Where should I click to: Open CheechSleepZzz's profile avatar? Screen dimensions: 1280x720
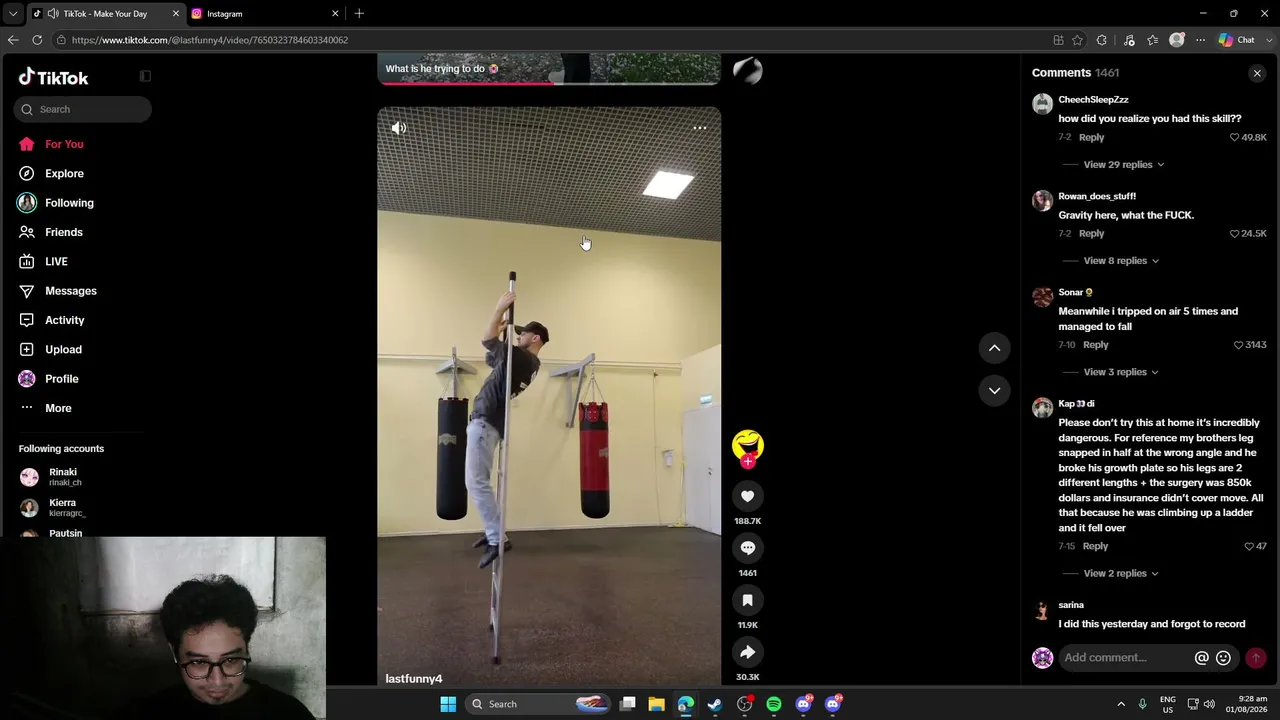(1042, 104)
